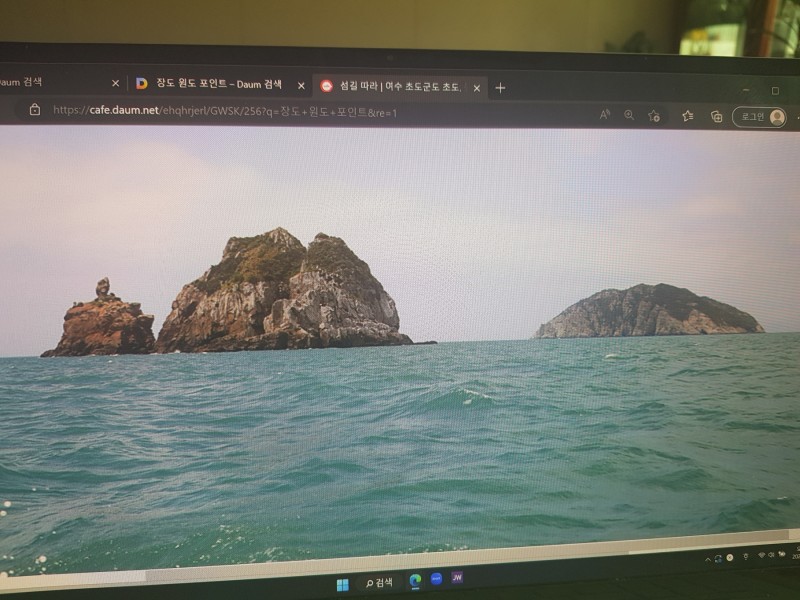
Task: Click the Microsoft Edge taskbar icon
Action: [x=415, y=581]
